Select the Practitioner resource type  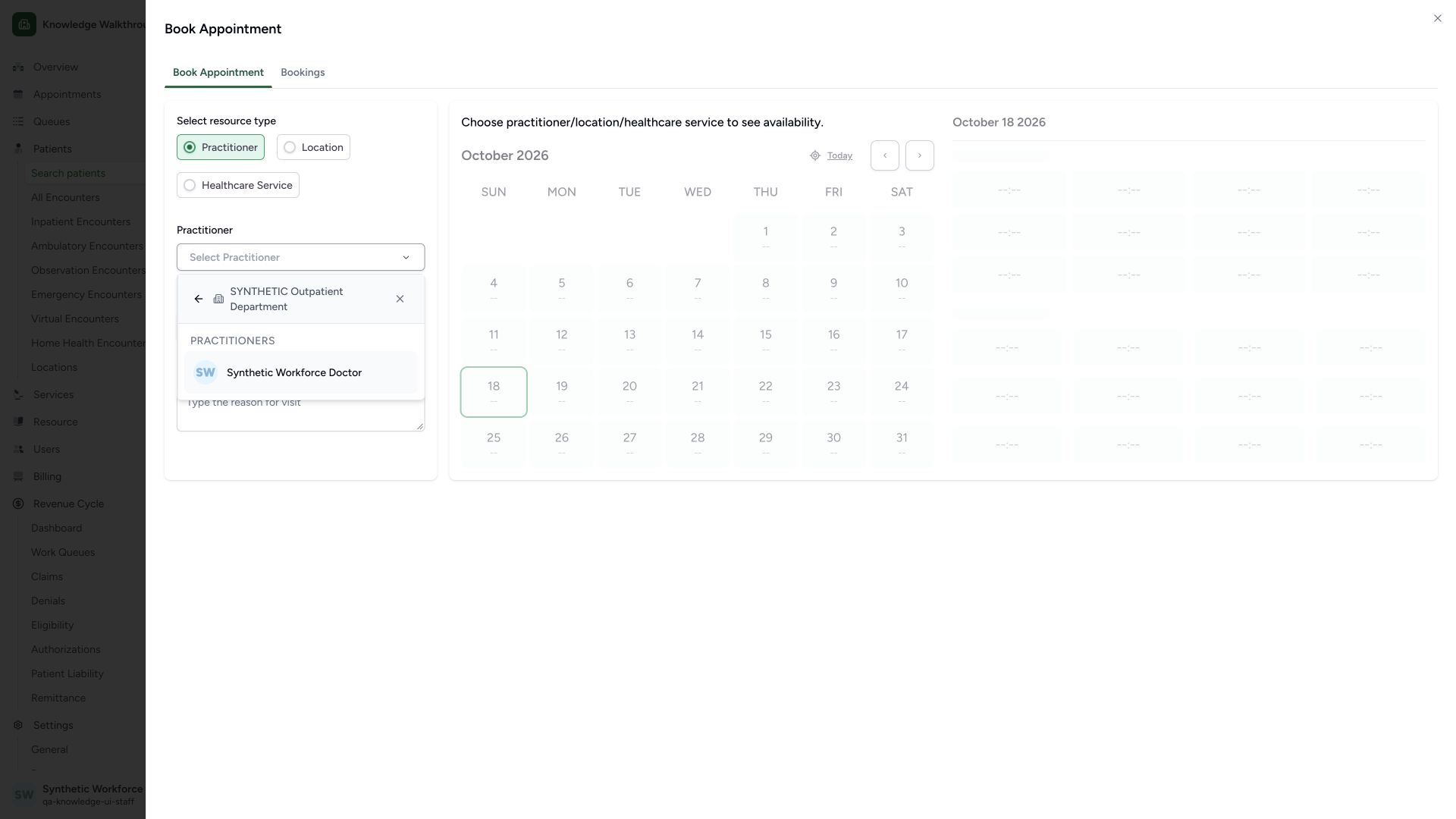point(221,147)
